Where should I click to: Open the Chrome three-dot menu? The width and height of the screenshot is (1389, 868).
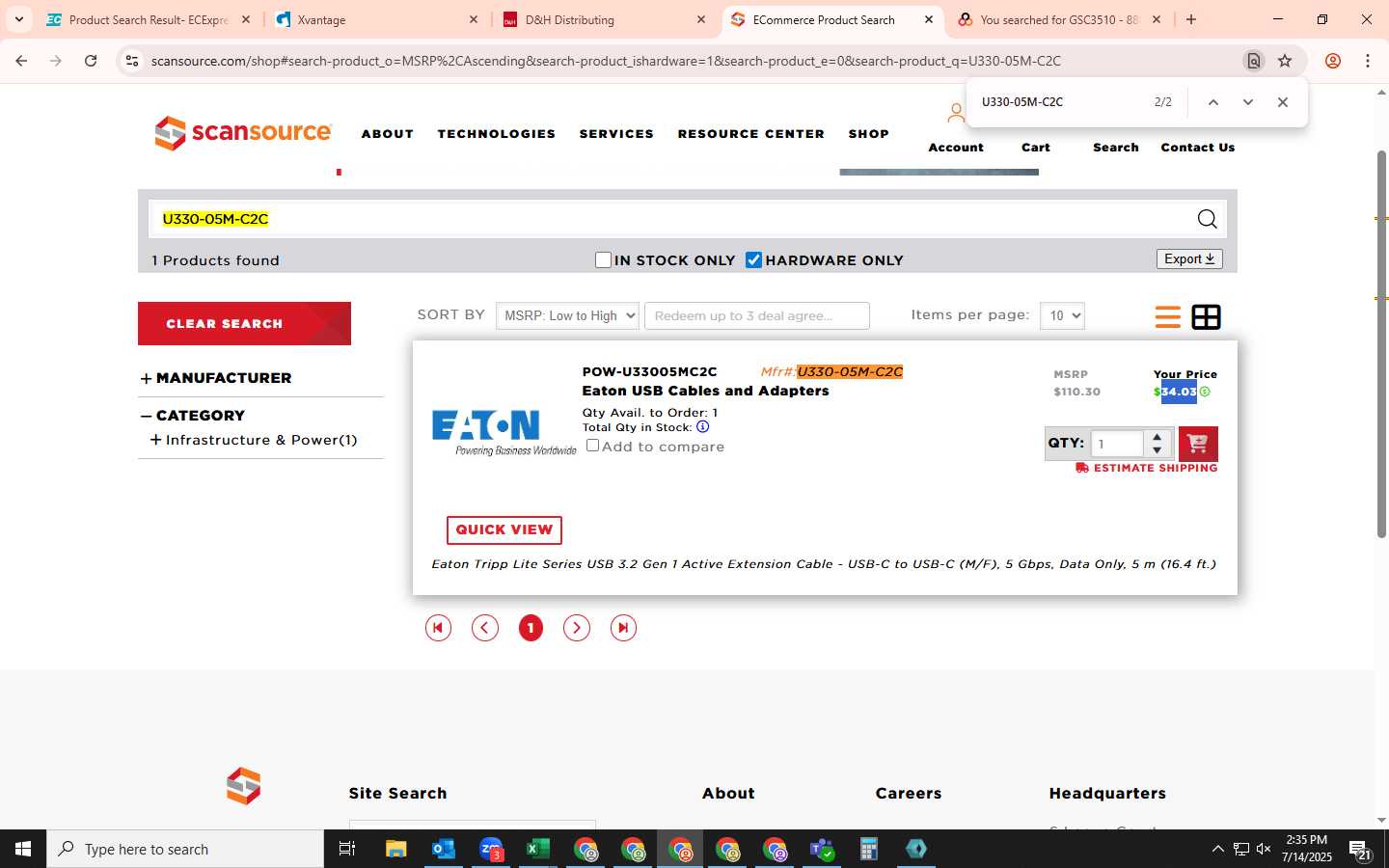coord(1368,61)
